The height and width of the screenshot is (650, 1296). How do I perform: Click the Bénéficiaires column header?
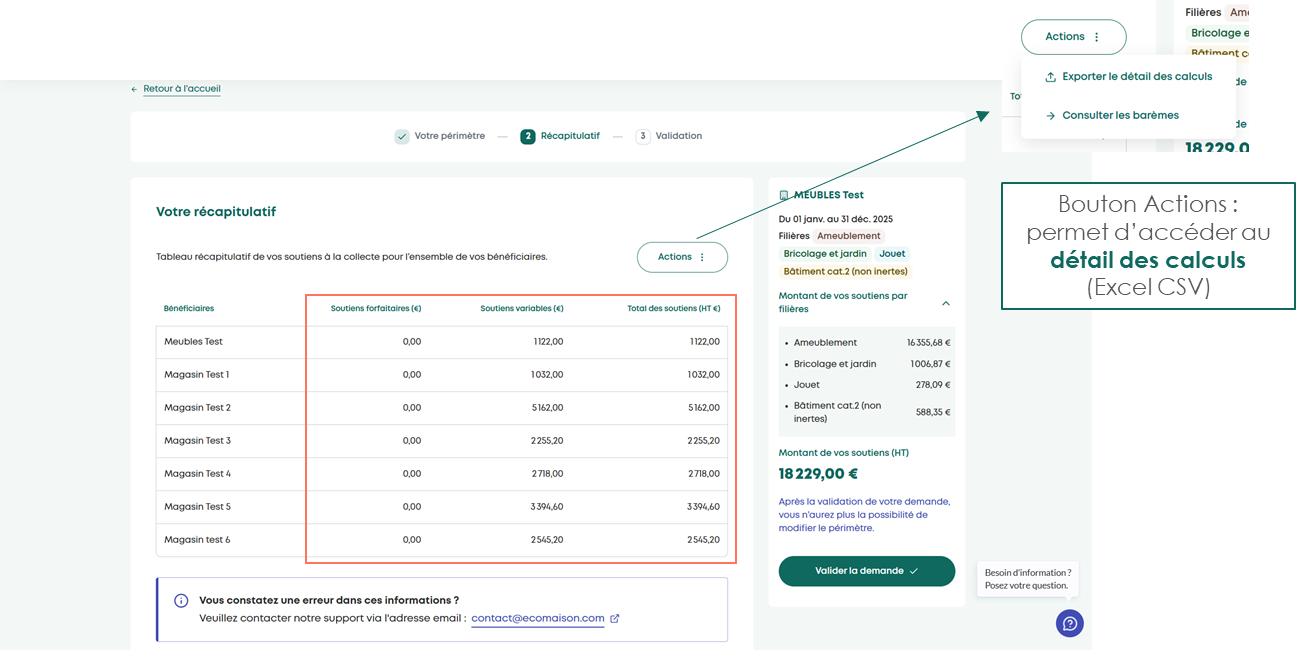coord(189,309)
